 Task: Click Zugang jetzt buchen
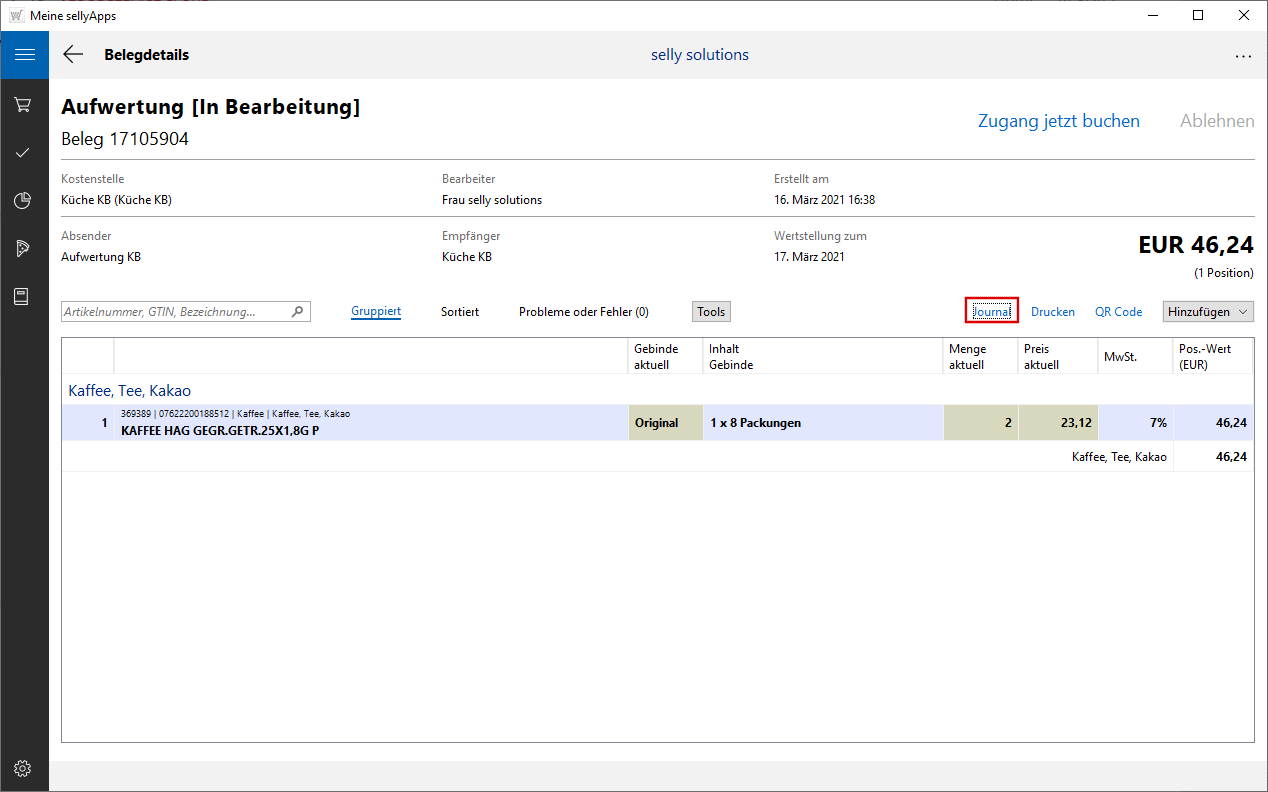pyautogui.click(x=1058, y=121)
